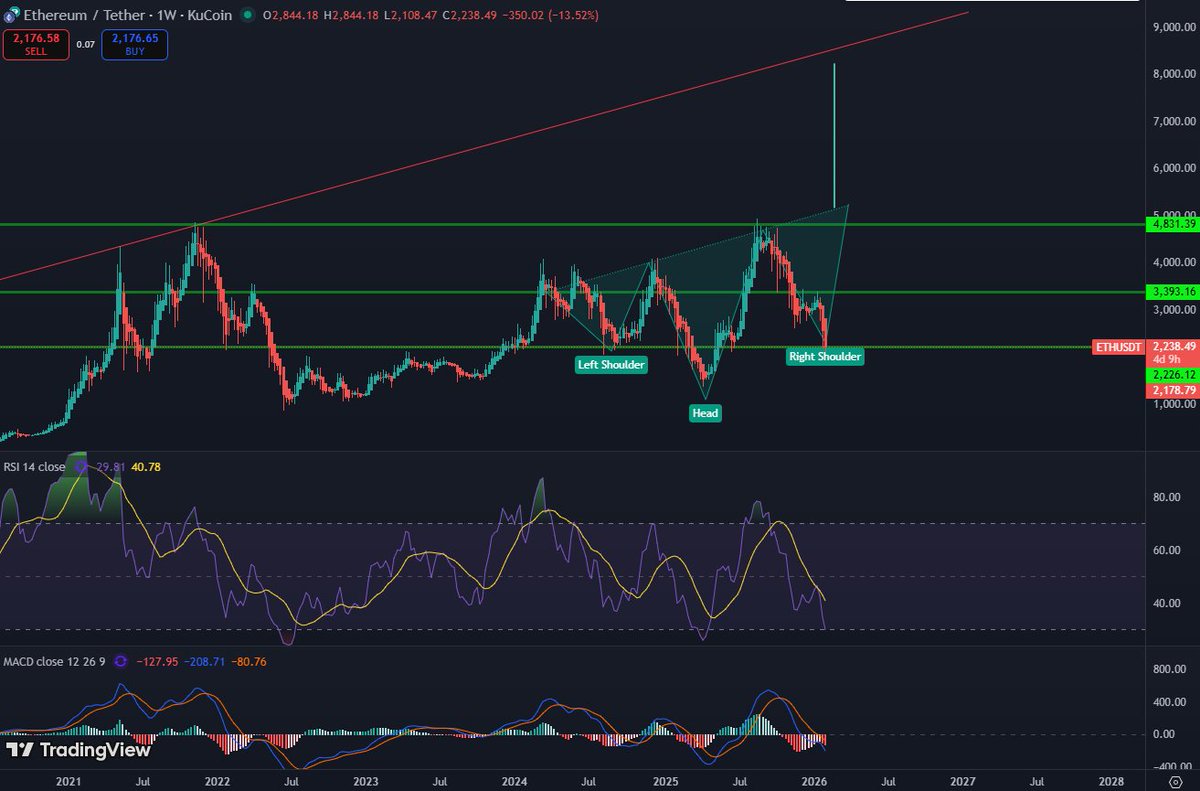The width and height of the screenshot is (1200, 791).
Task: Click the 8,000.00 price axis label
Action: tap(1174, 74)
